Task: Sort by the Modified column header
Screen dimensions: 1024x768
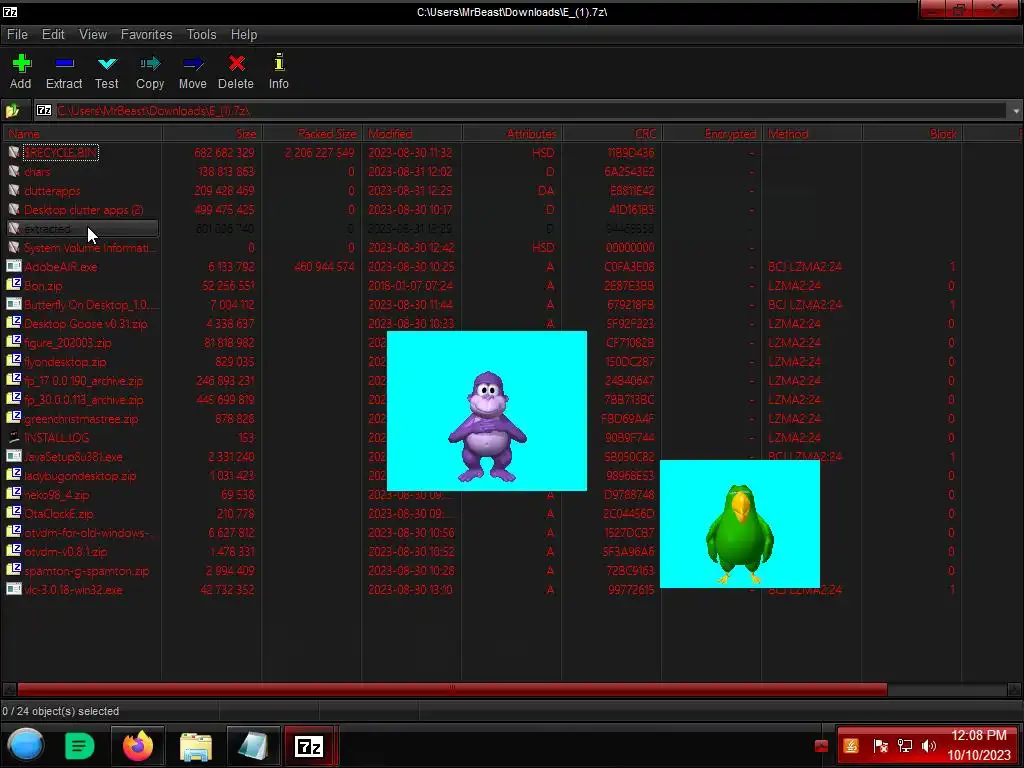Action: pyautogui.click(x=412, y=134)
